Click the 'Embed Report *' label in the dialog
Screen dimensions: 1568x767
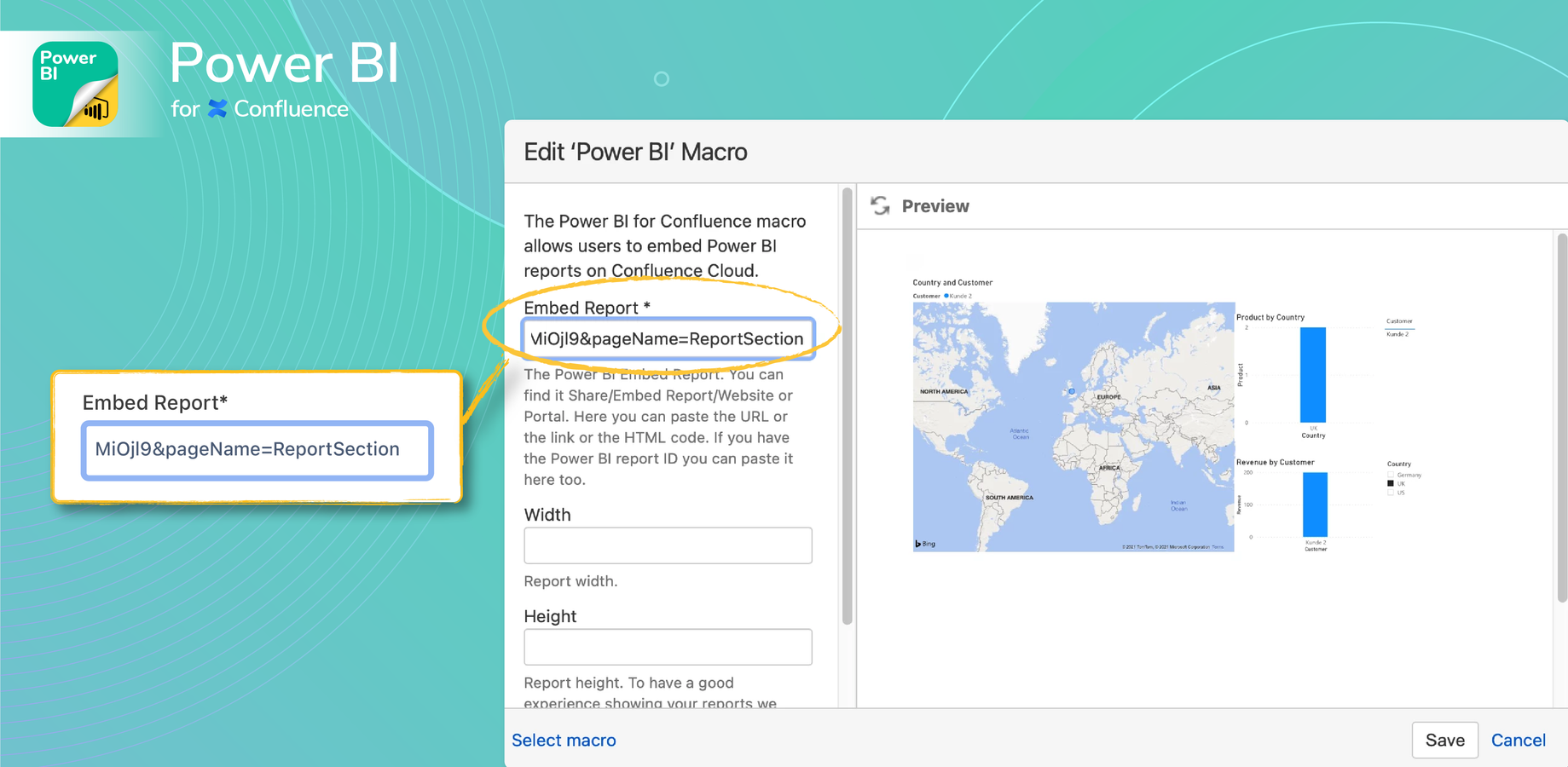tap(587, 308)
